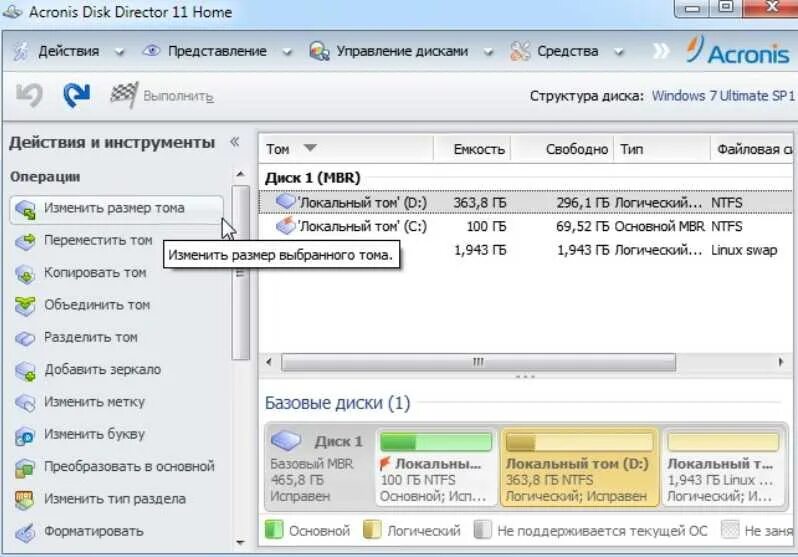Click the Изменить букву icon
Viewport: 798px width, 557px height.
25,435
